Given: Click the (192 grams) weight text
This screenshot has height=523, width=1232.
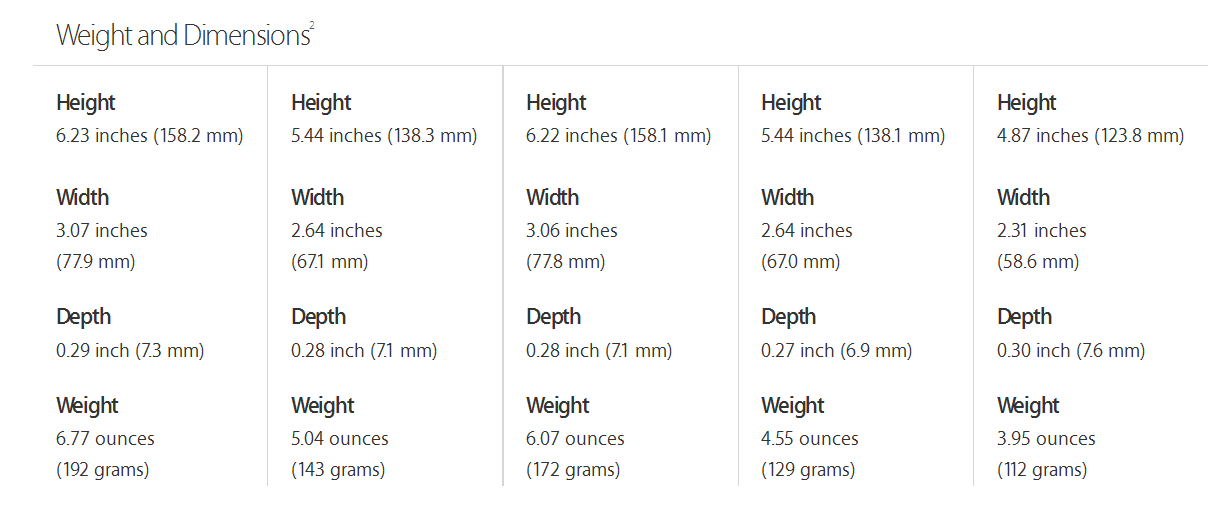Looking at the screenshot, I should click(102, 469).
